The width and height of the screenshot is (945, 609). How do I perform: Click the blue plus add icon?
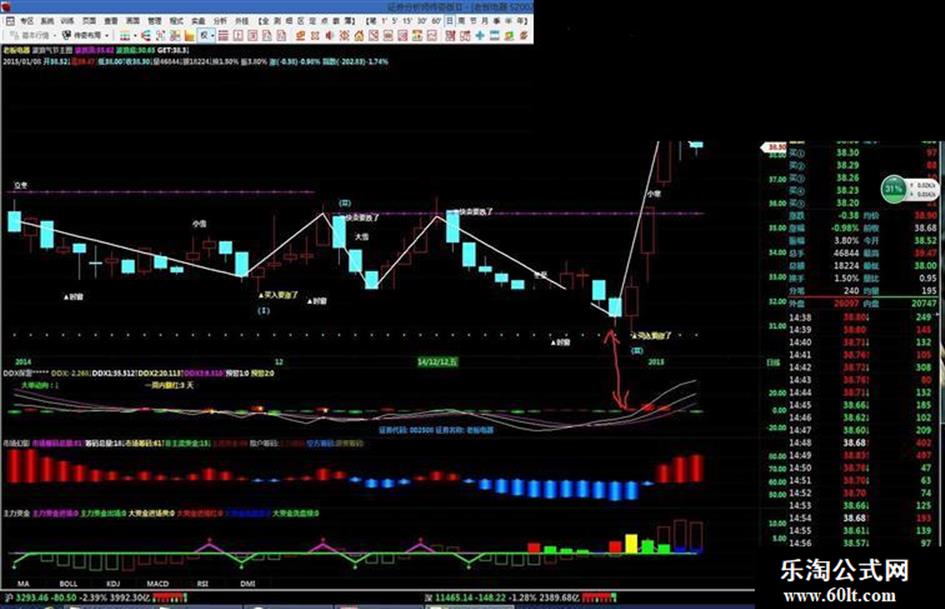[x=480, y=36]
